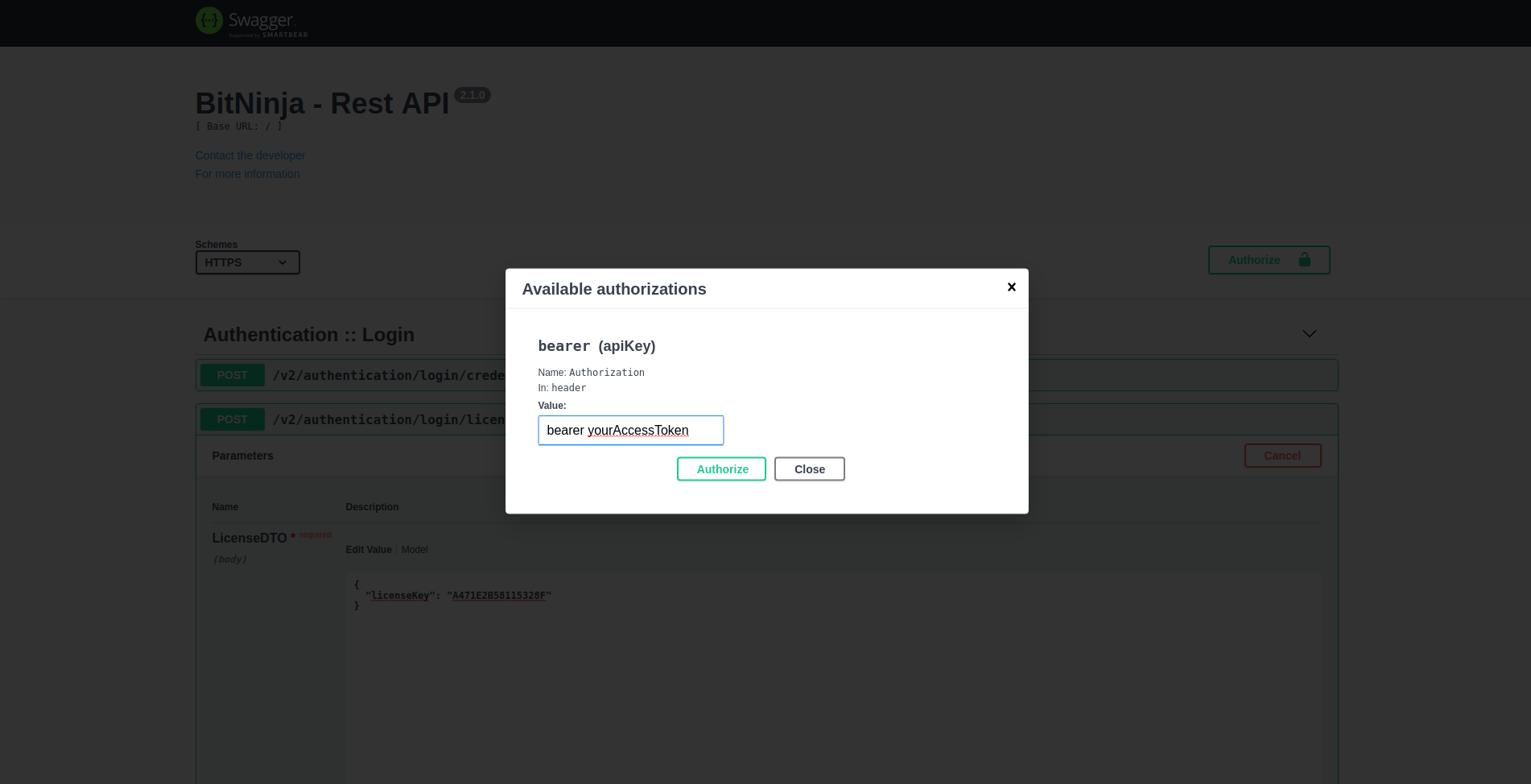
Task: Open the Schemes HTTPS dropdown
Action: pyautogui.click(x=248, y=262)
